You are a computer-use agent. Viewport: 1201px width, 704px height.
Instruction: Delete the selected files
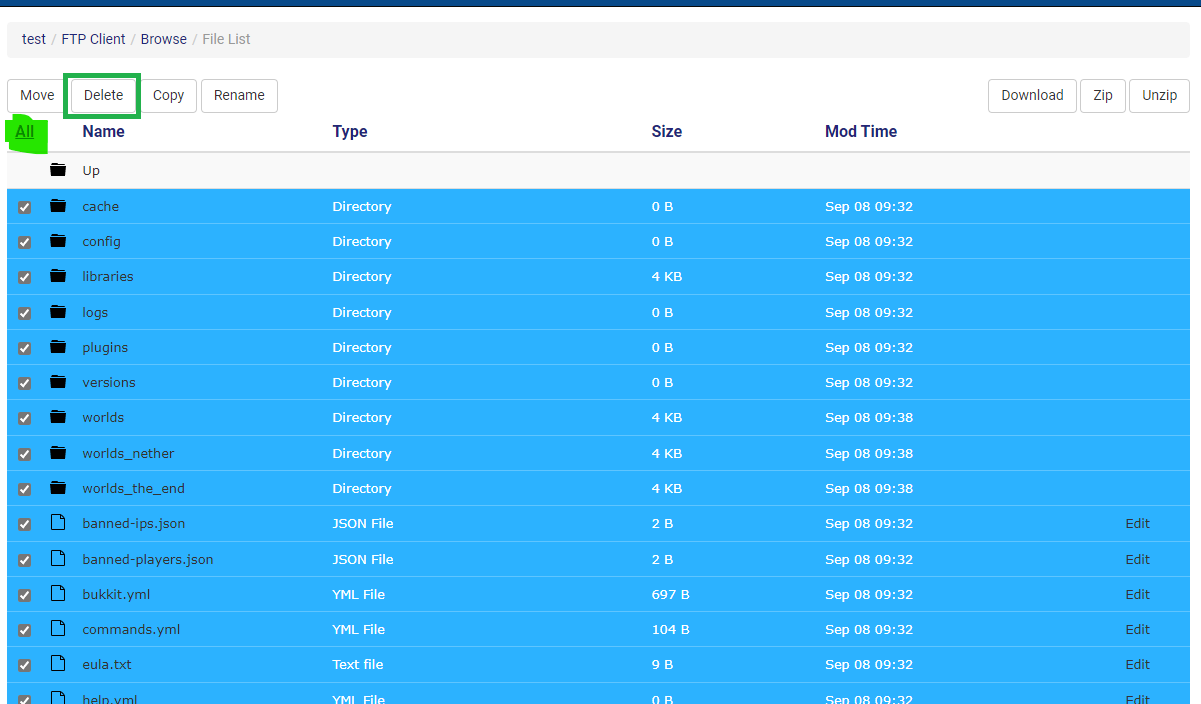[103, 96]
